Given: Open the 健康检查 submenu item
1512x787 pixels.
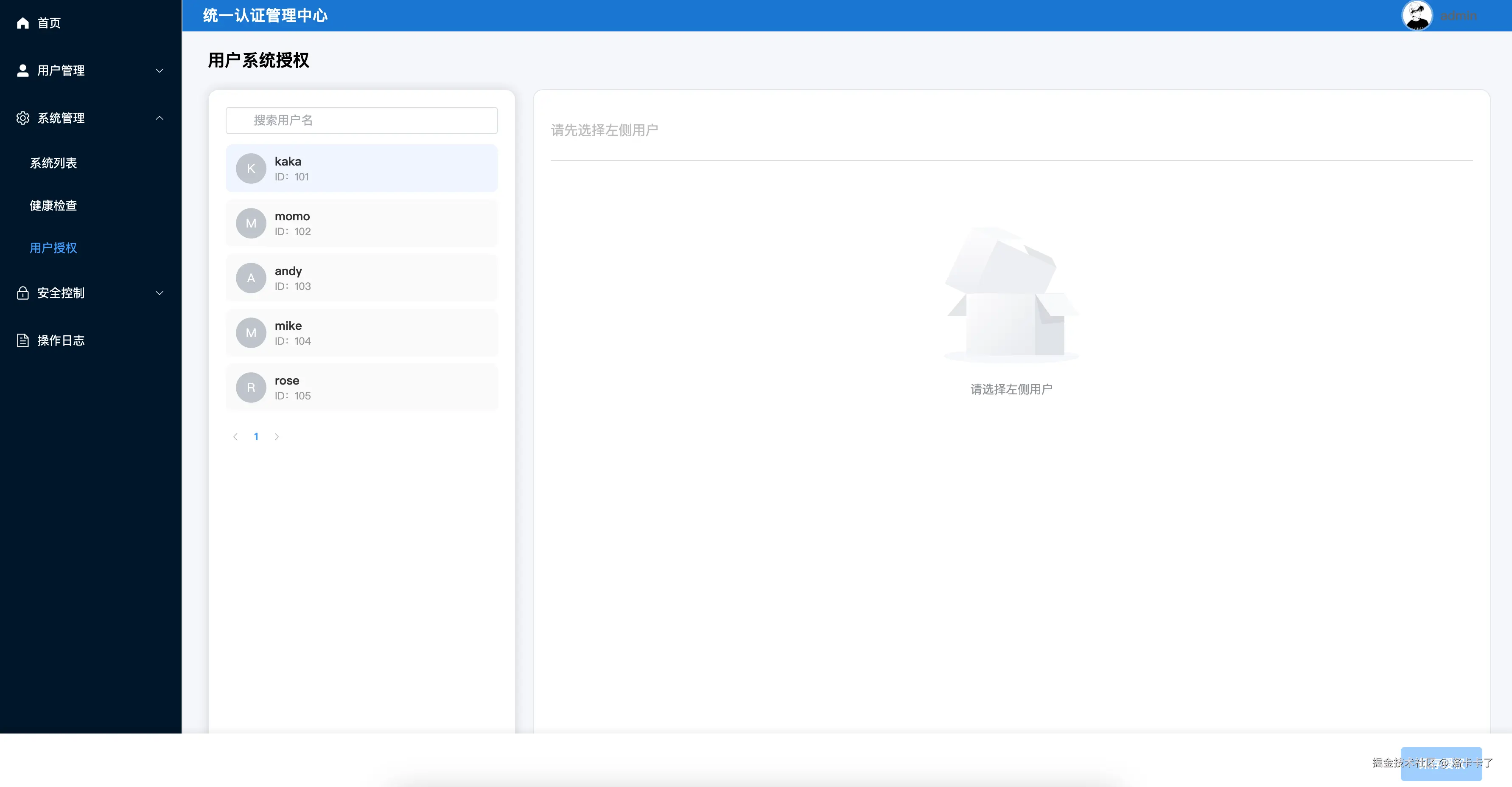Looking at the screenshot, I should 53,205.
